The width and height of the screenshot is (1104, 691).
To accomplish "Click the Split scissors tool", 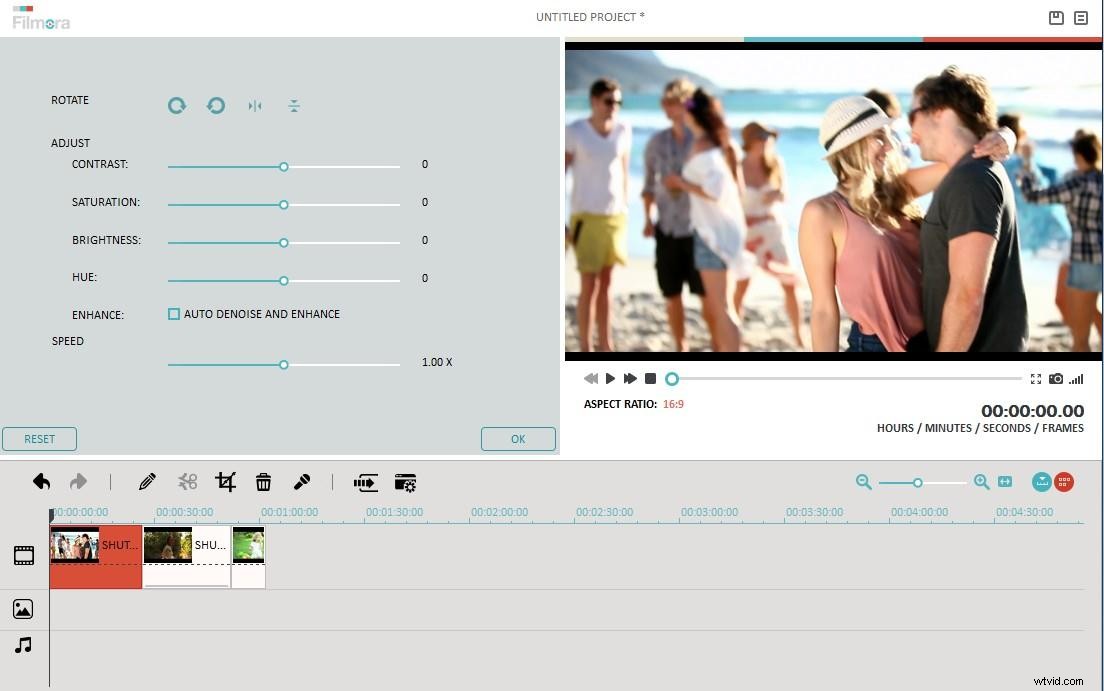I will 188,482.
